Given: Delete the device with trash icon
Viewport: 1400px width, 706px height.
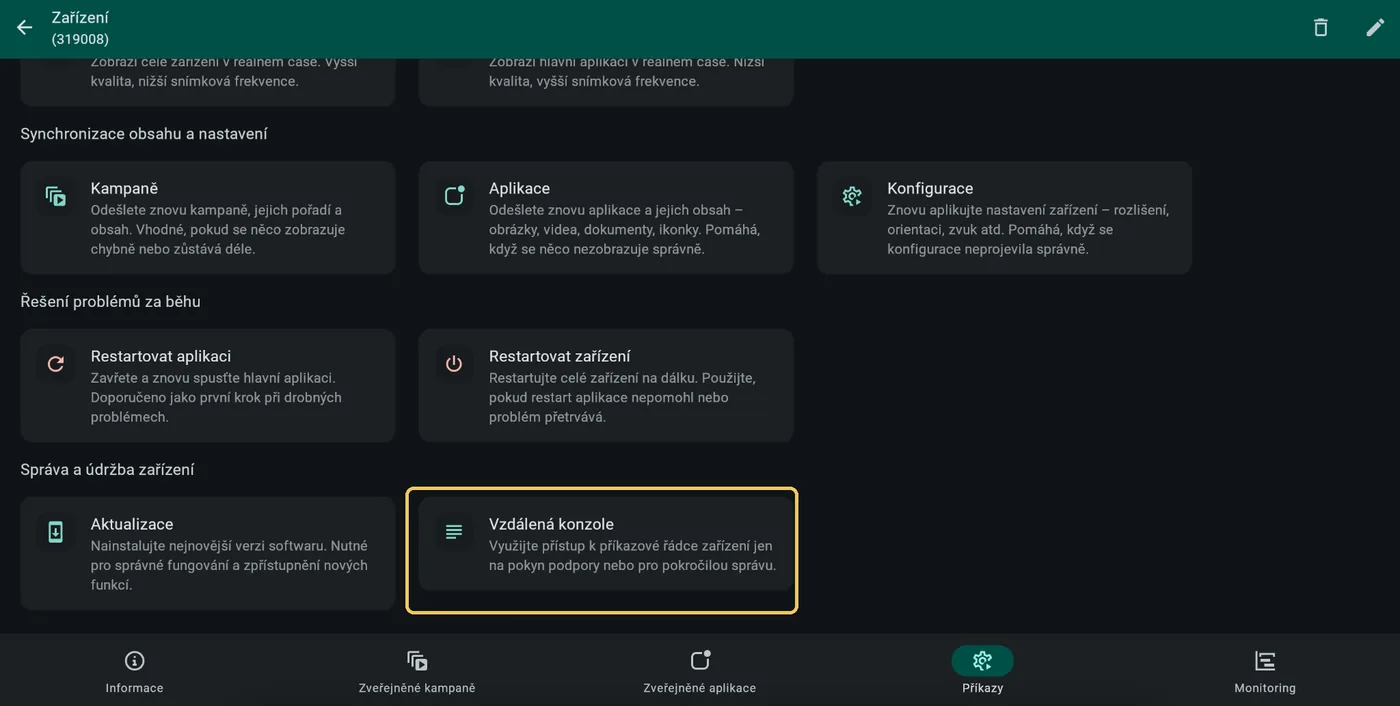Looking at the screenshot, I should [x=1321, y=28].
